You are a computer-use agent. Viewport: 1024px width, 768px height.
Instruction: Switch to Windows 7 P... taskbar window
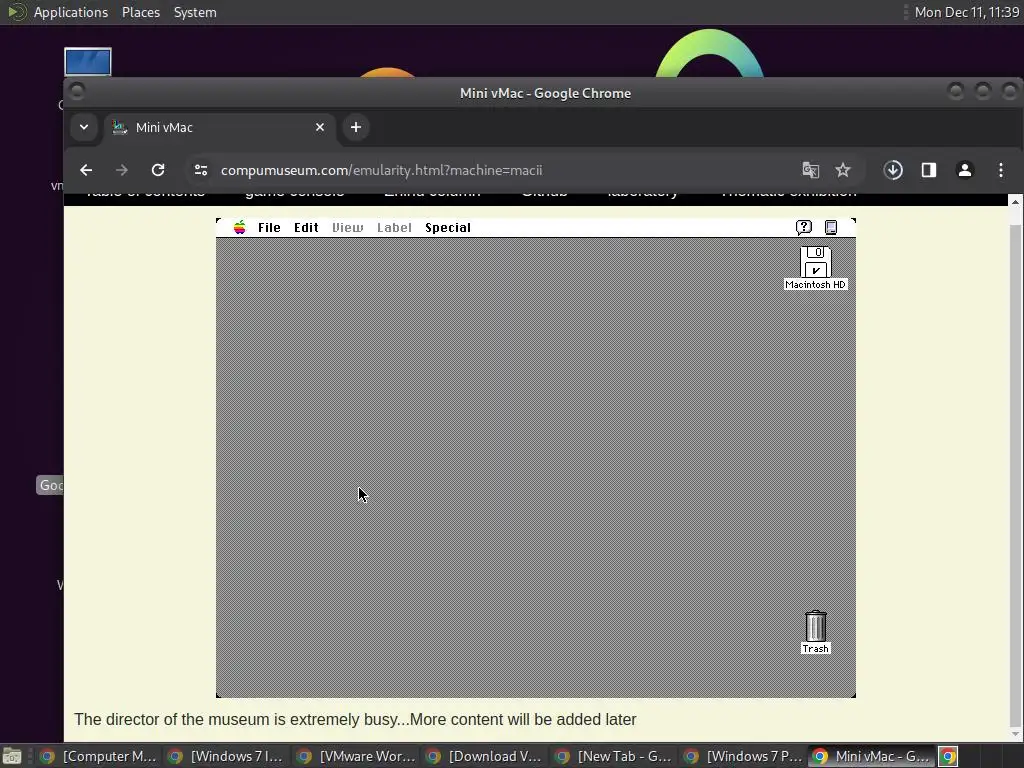742,756
